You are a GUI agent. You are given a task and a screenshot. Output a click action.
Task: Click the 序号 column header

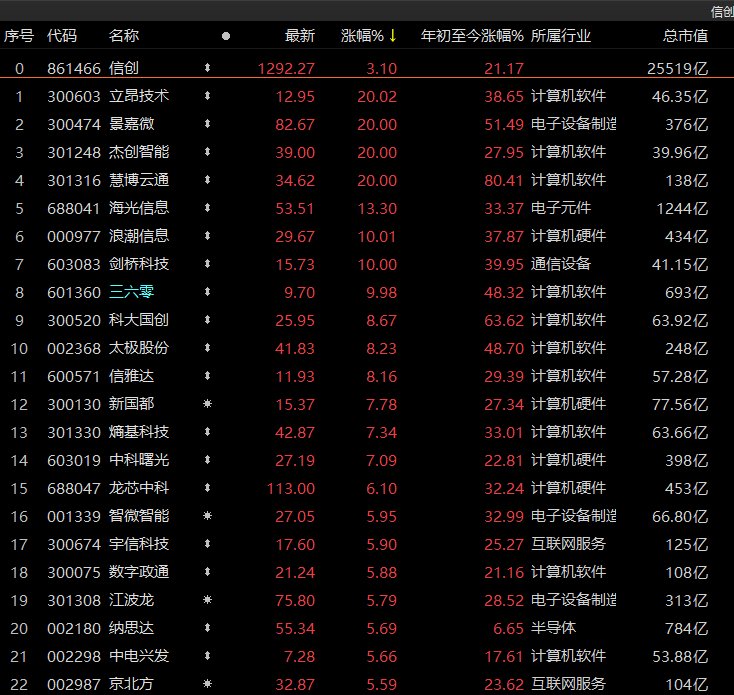pos(19,36)
